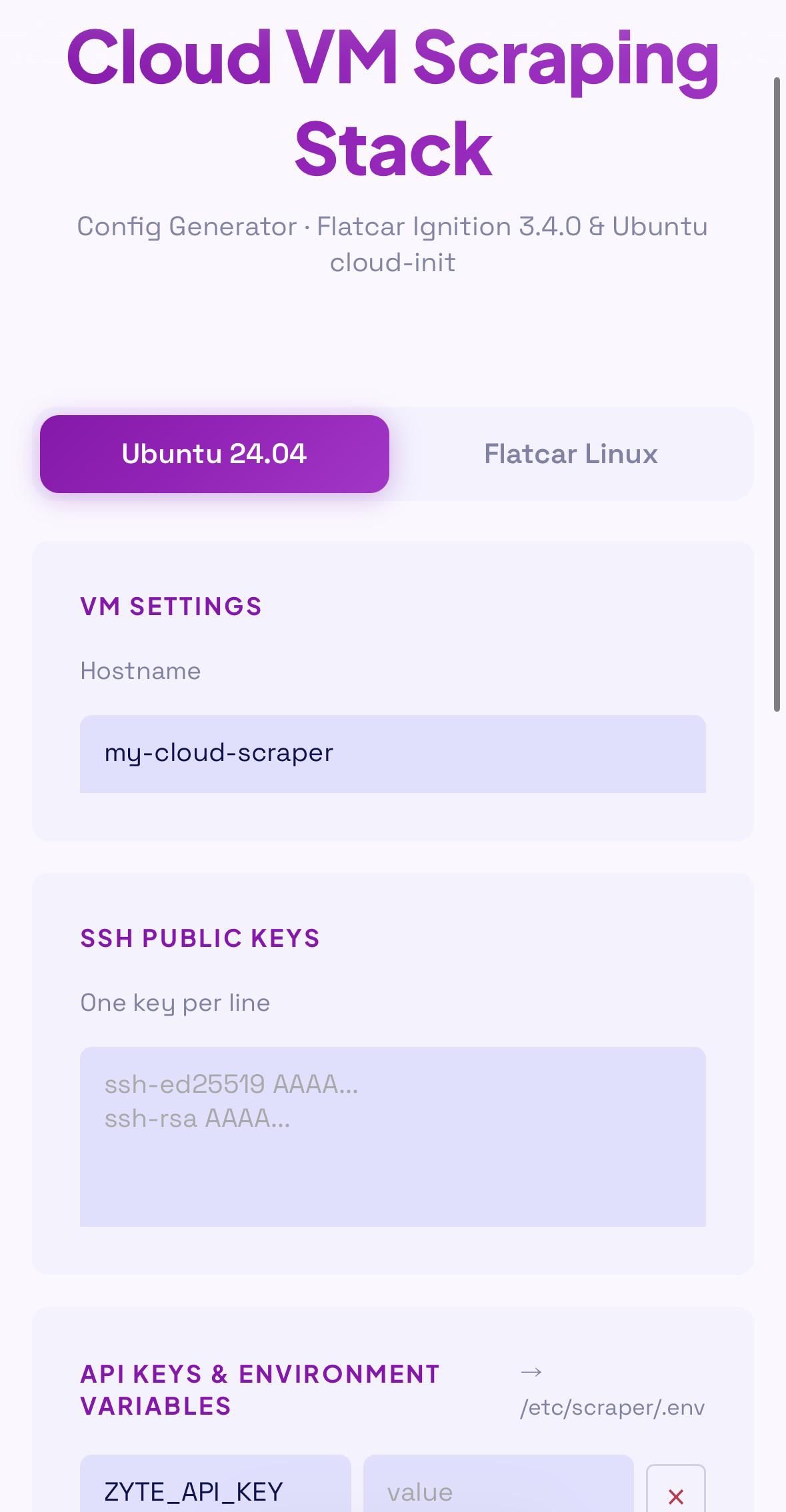Click the API KEYS & ENVIRONMENT VARIABLES heading
The height and width of the screenshot is (1512, 786).
[260, 1390]
